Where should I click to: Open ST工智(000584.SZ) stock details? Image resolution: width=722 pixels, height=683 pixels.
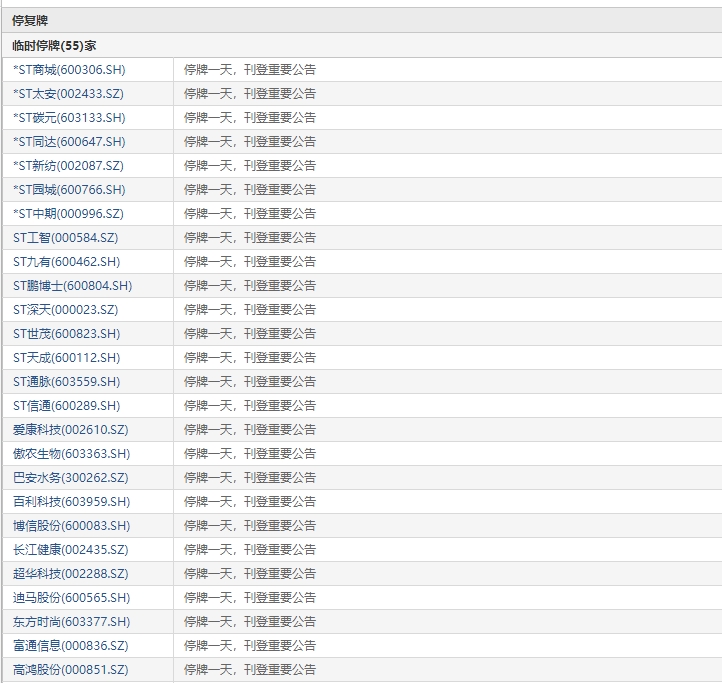(65, 238)
